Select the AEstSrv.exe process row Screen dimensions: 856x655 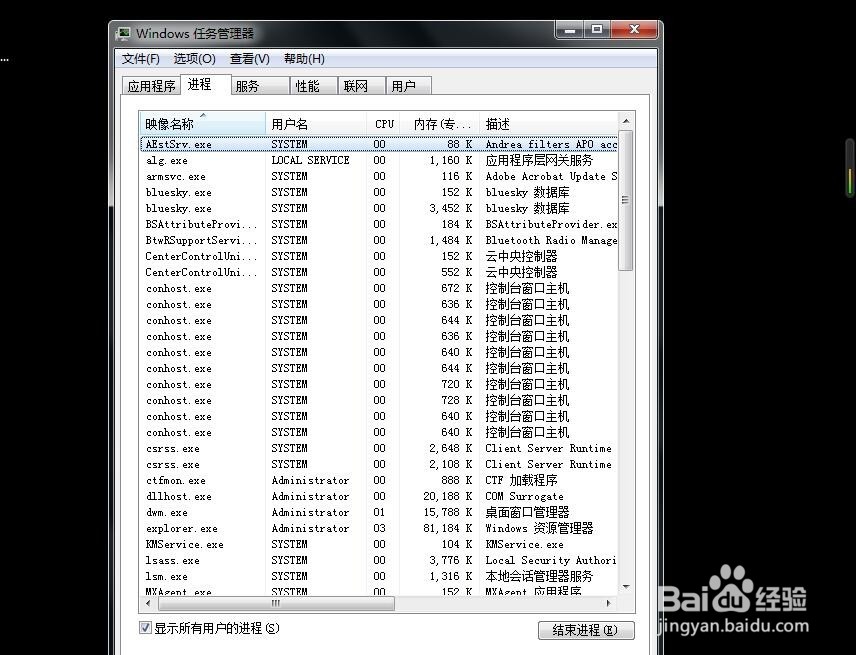tap(379, 144)
